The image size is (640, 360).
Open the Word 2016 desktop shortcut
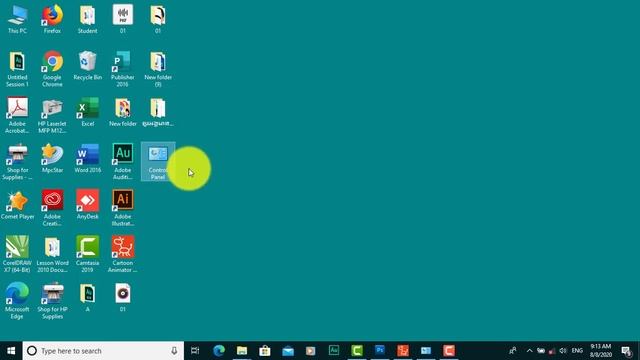[87, 159]
